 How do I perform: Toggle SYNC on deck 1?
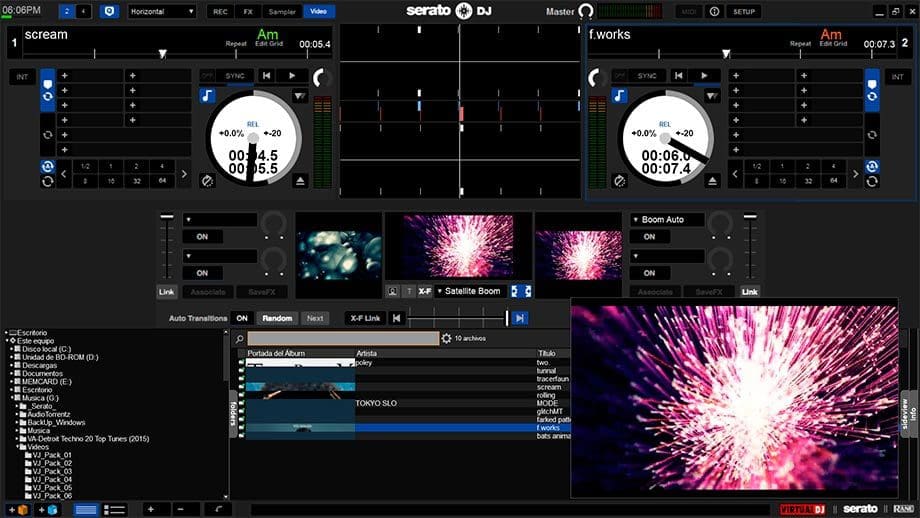[235, 76]
